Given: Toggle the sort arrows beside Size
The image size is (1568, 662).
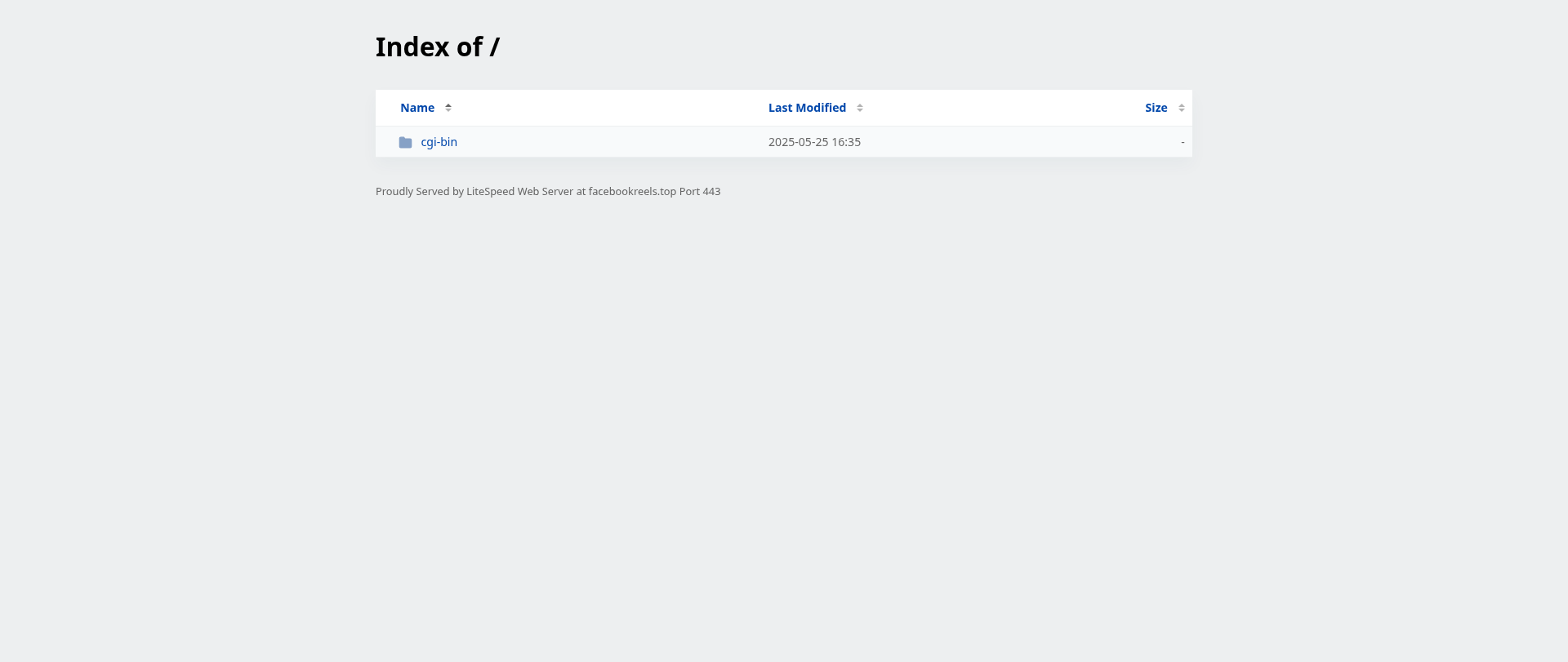Looking at the screenshot, I should [1182, 108].
